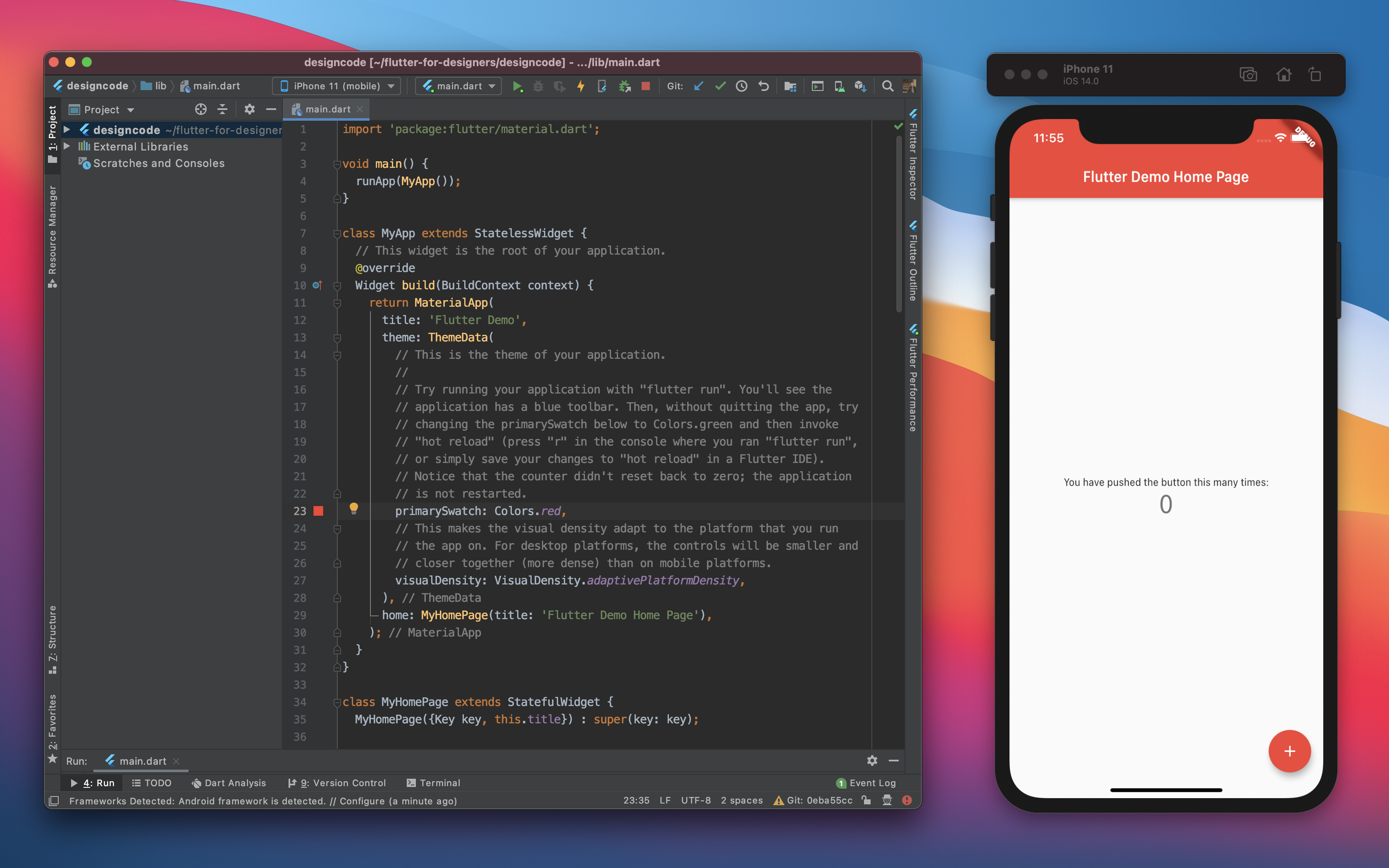Toggle the Flutter Outline side panel
This screenshot has width=1389, height=868.
point(913,261)
